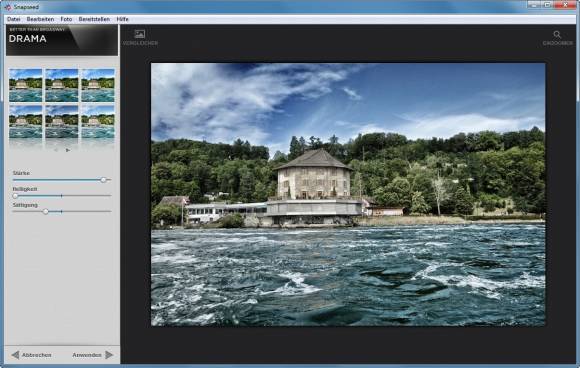Click the Helligkeit slider handle
The image size is (580, 368).
(15, 196)
